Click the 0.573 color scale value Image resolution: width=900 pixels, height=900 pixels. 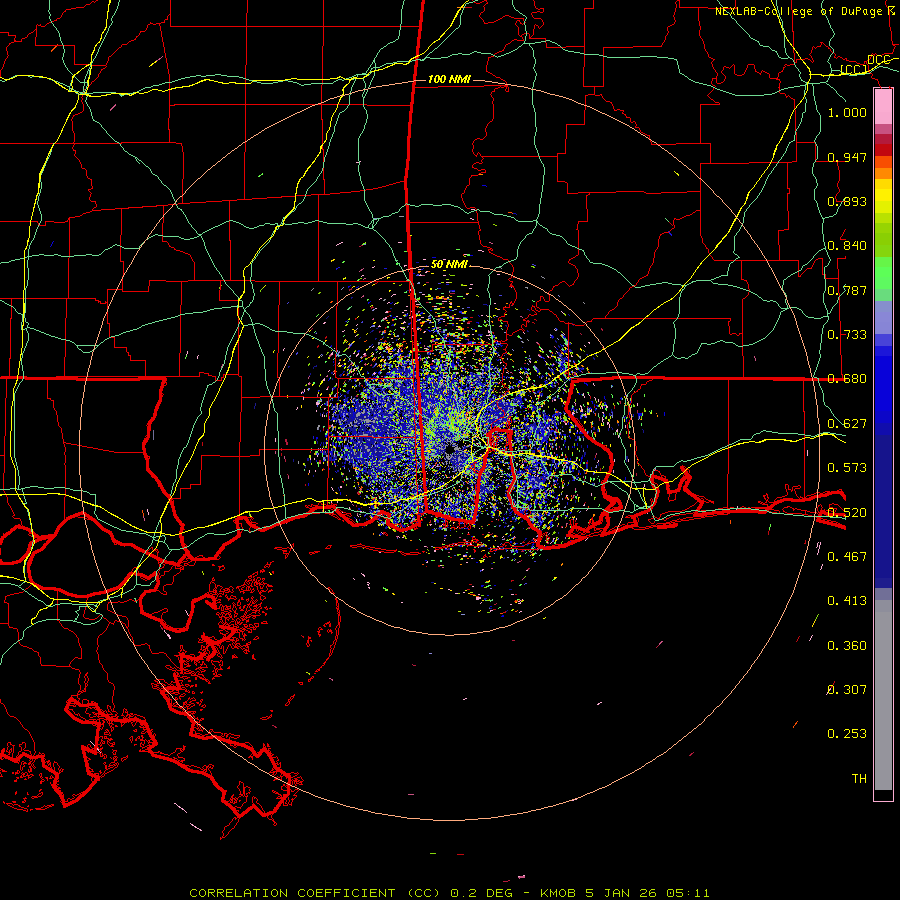pyautogui.click(x=847, y=468)
